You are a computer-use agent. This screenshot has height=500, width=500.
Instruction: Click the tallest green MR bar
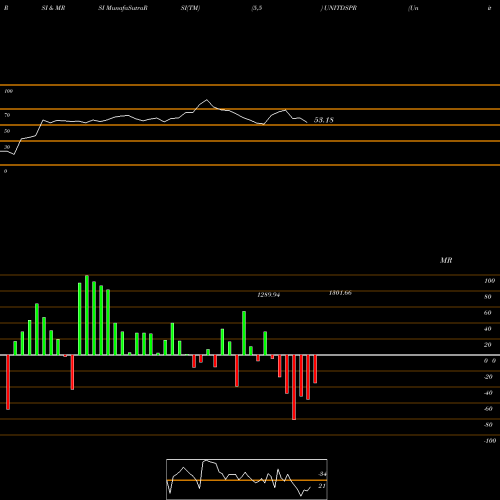pyautogui.click(x=87, y=315)
